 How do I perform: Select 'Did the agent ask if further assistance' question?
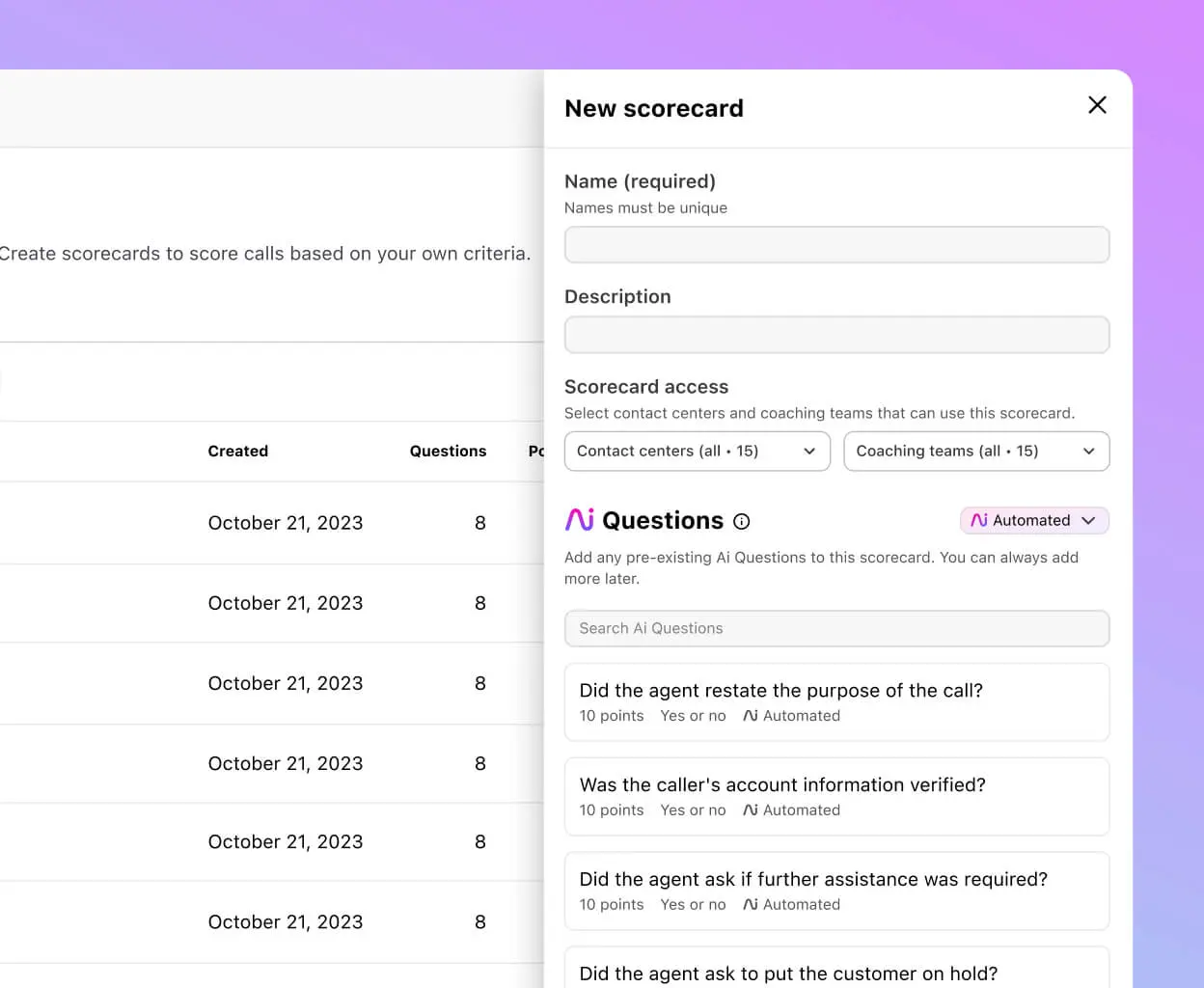click(x=836, y=892)
